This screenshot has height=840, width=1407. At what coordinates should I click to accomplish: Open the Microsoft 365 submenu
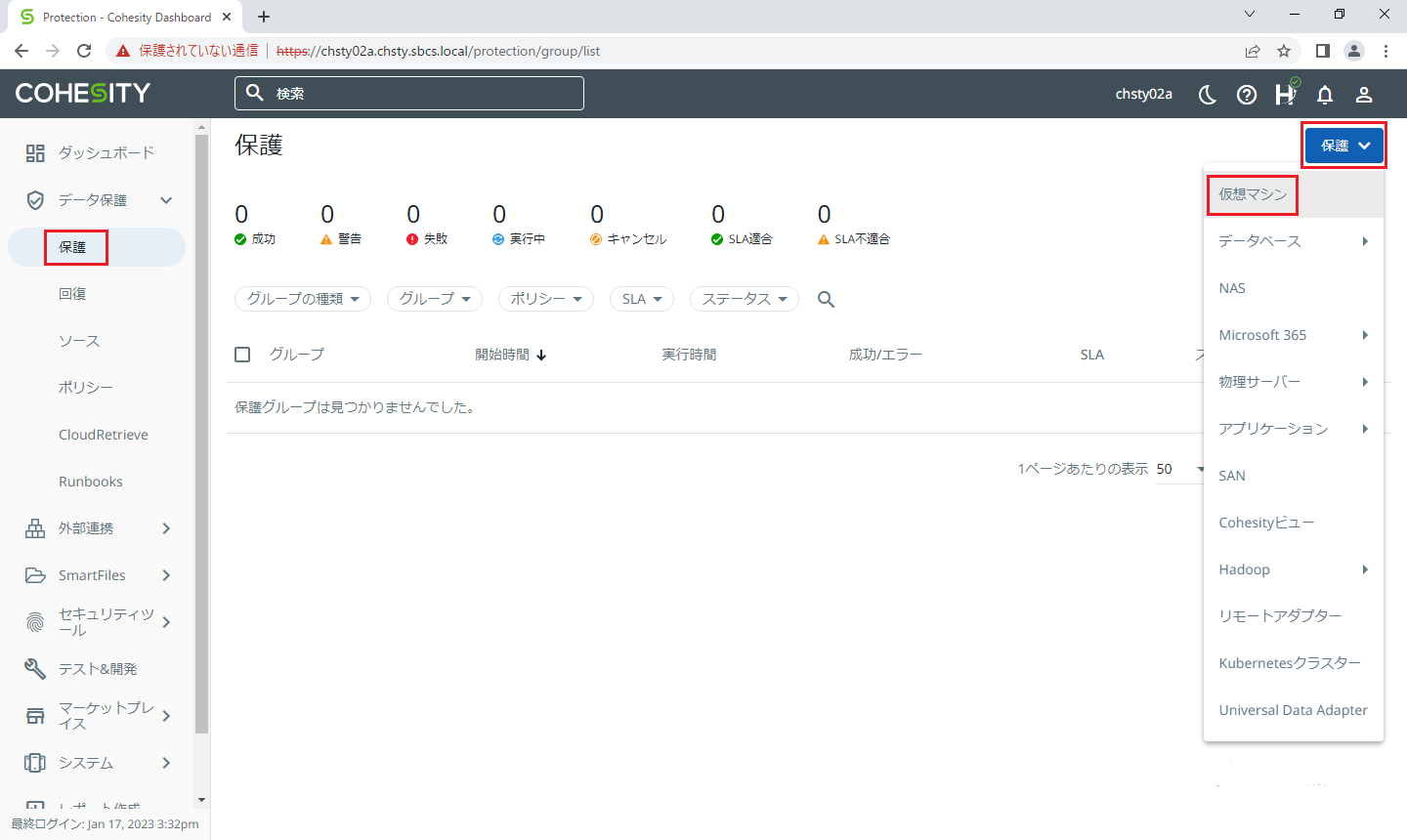pos(1294,335)
